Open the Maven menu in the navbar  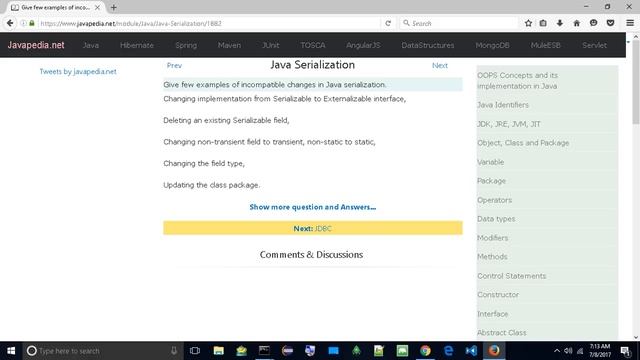229,45
